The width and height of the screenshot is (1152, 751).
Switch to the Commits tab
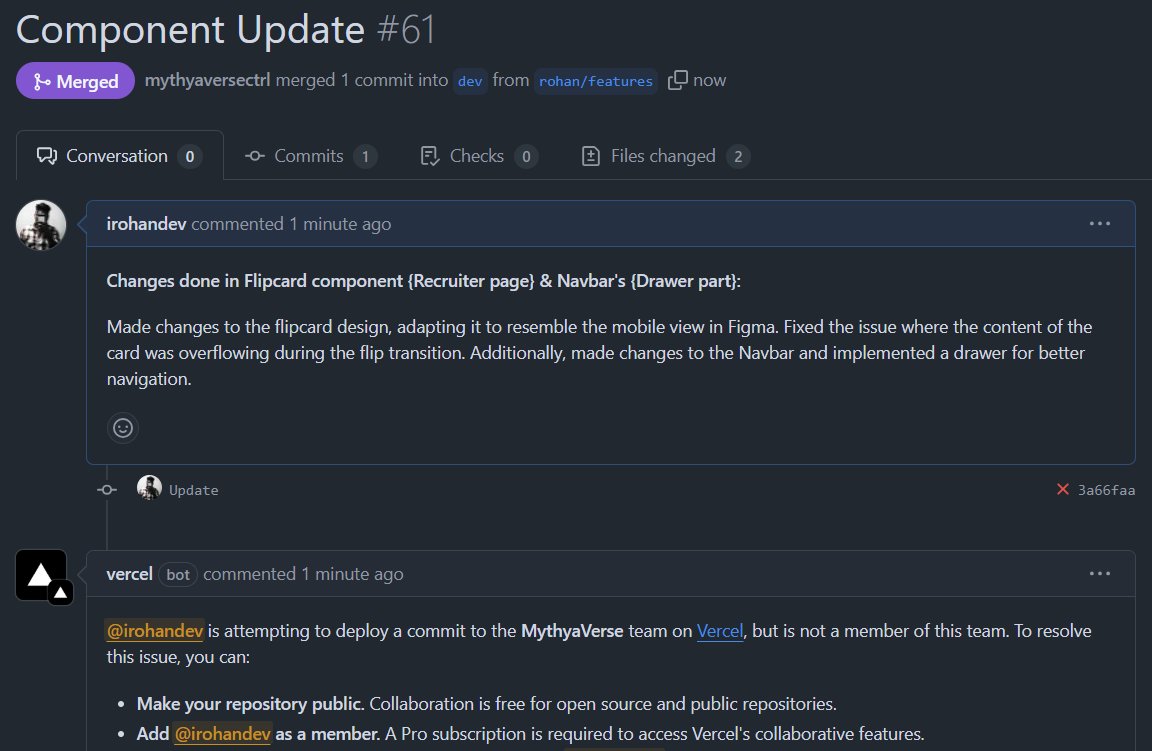click(x=311, y=156)
